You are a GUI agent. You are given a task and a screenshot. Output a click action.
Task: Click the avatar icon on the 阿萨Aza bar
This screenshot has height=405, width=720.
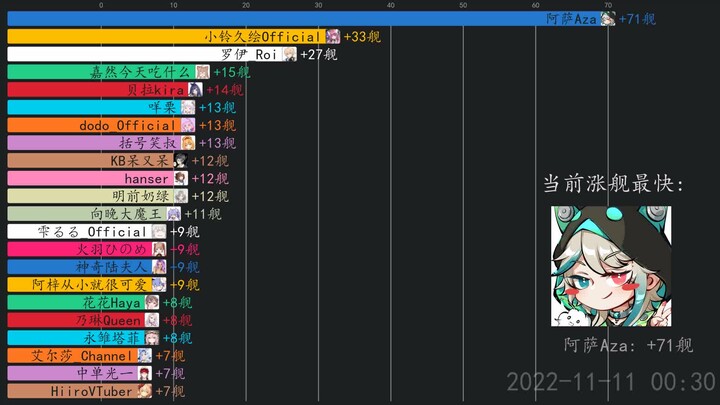(608, 19)
